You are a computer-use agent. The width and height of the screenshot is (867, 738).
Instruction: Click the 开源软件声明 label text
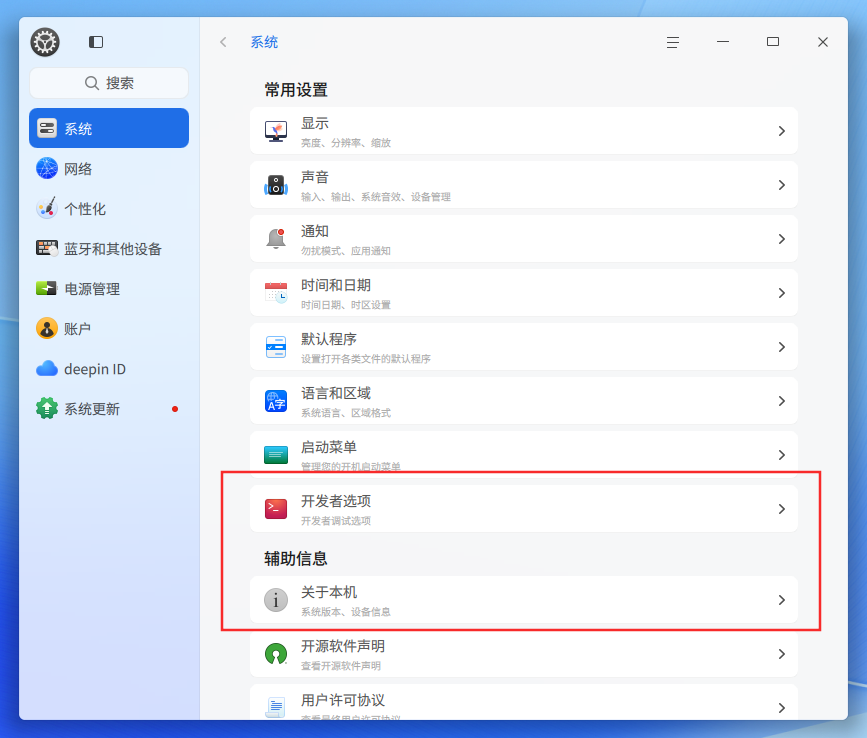(x=343, y=646)
